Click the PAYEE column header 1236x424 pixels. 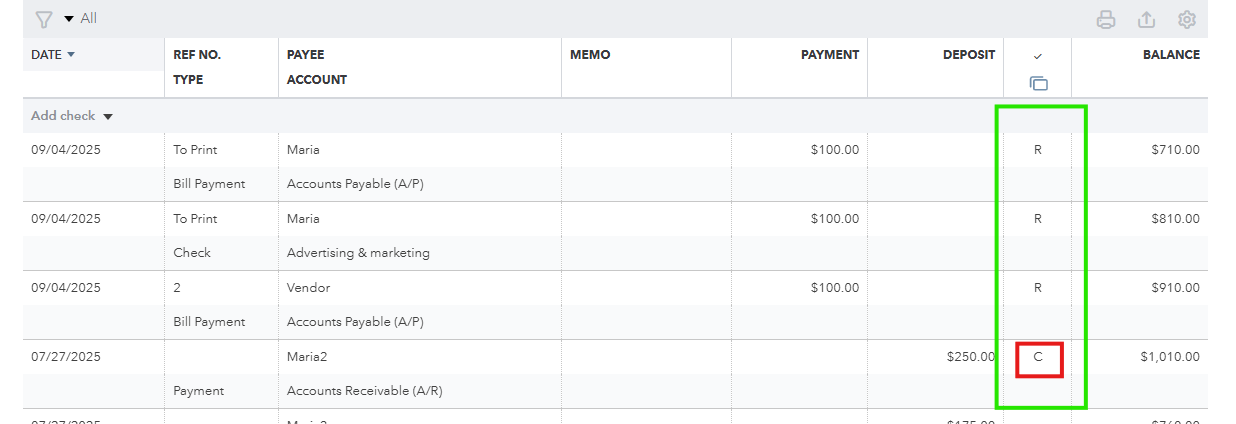pyautogui.click(x=306, y=55)
